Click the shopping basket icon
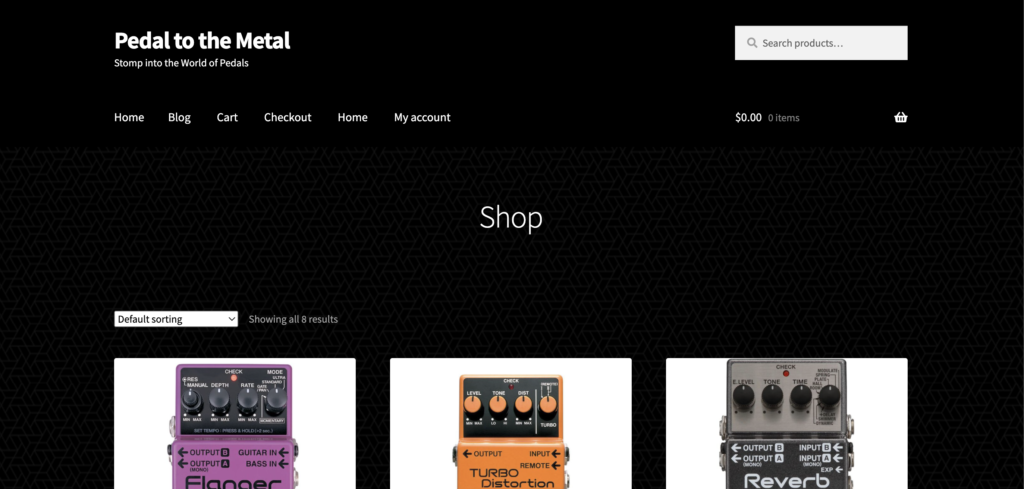Image resolution: width=1024 pixels, height=489 pixels. point(901,118)
